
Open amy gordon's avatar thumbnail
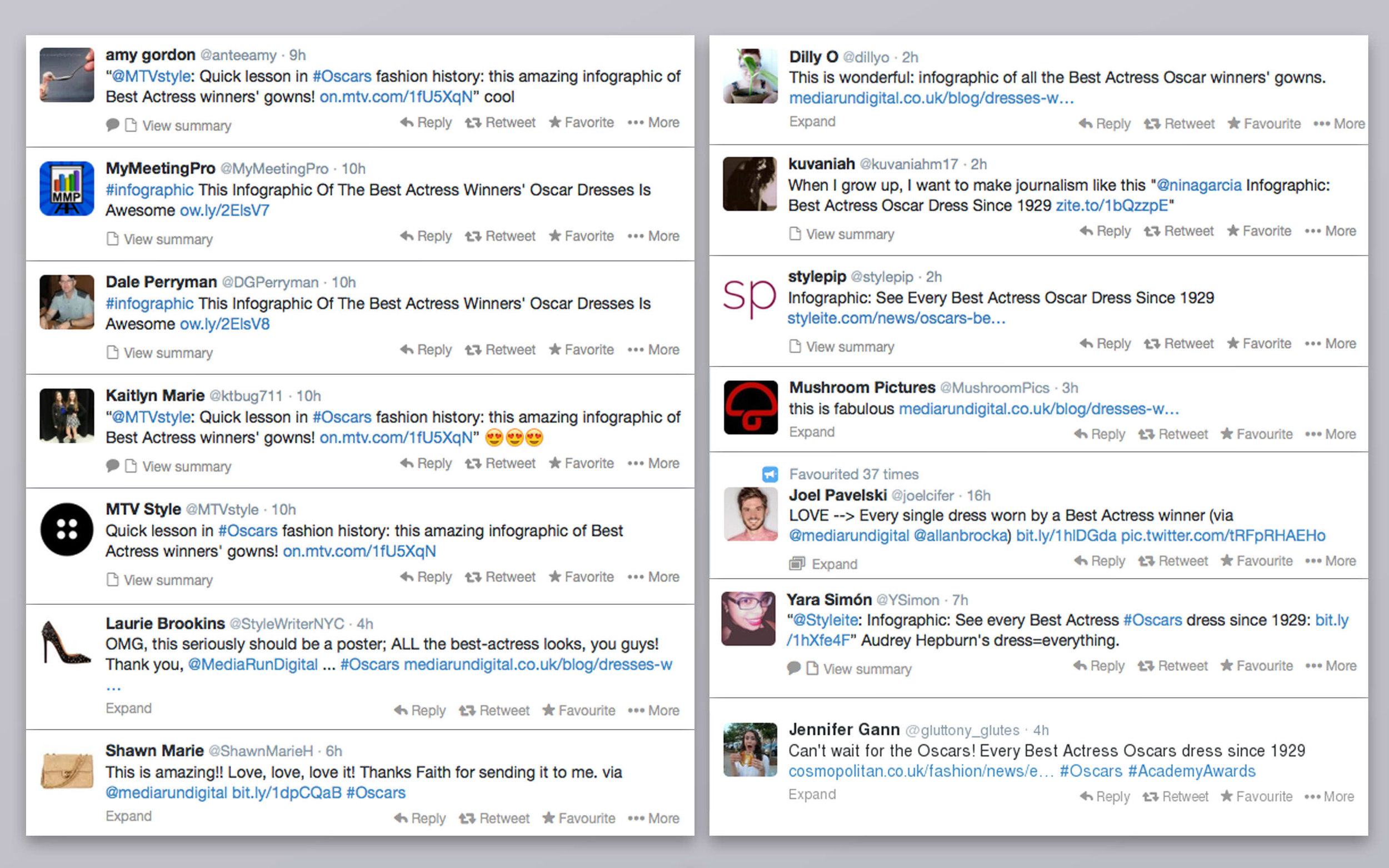(67, 74)
